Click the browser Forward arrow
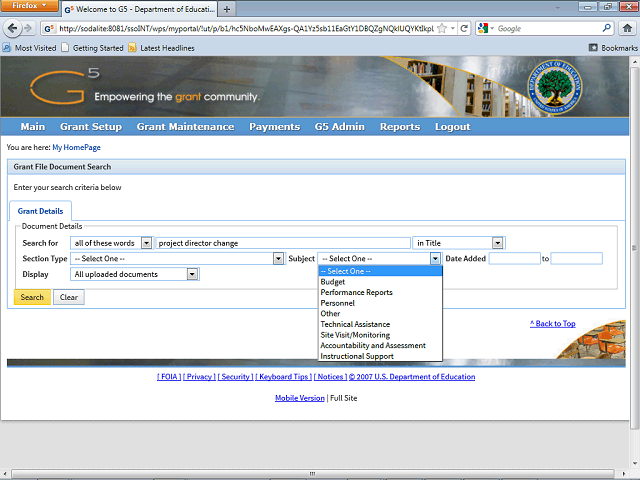The image size is (640, 480). (x=28, y=28)
